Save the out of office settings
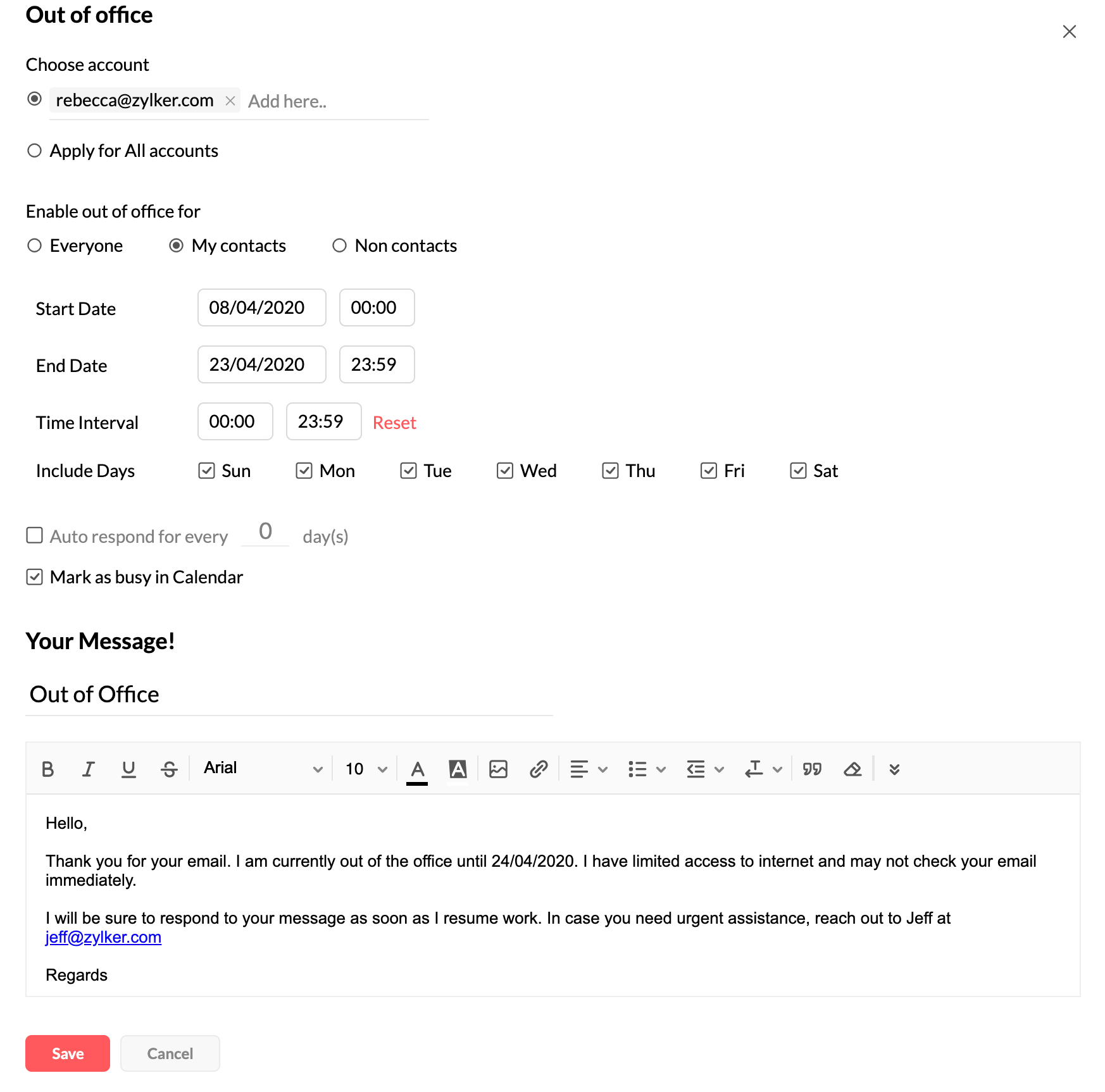 click(68, 1053)
